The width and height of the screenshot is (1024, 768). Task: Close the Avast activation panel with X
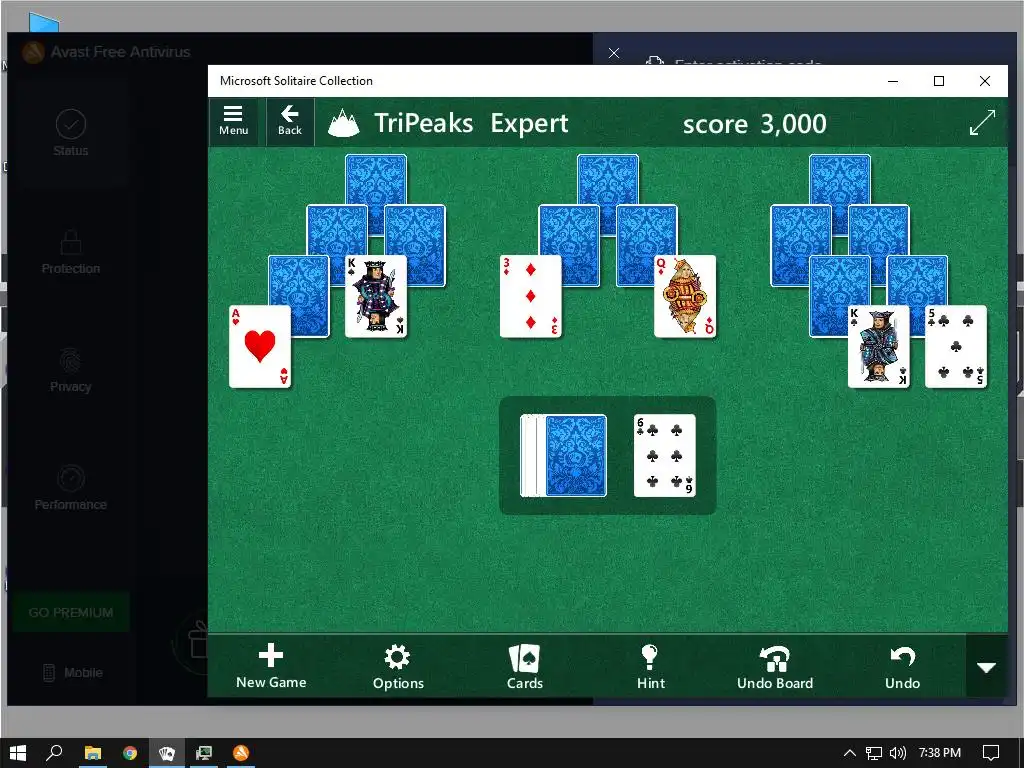click(614, 53)
